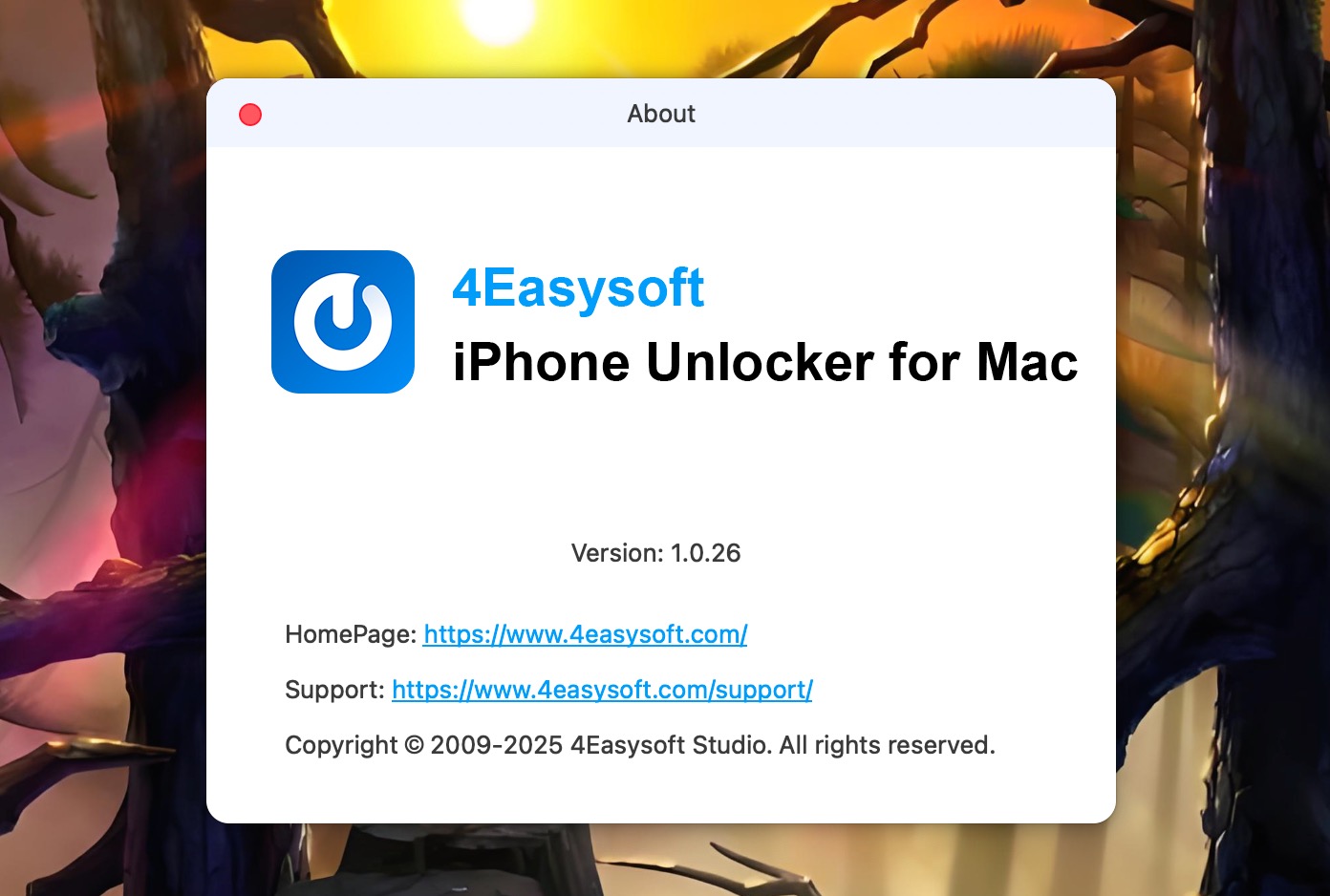1330x896 pixels.
Task: Click blank white area above version text
Action: (659, 468)
